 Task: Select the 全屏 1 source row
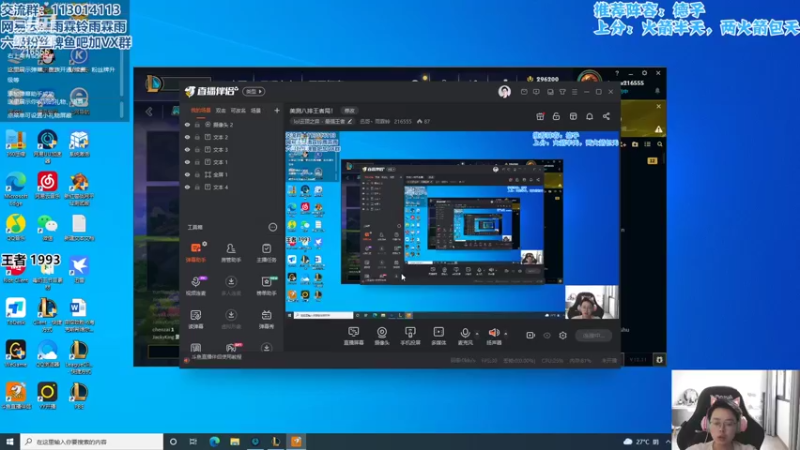click(x=232, y=174)
